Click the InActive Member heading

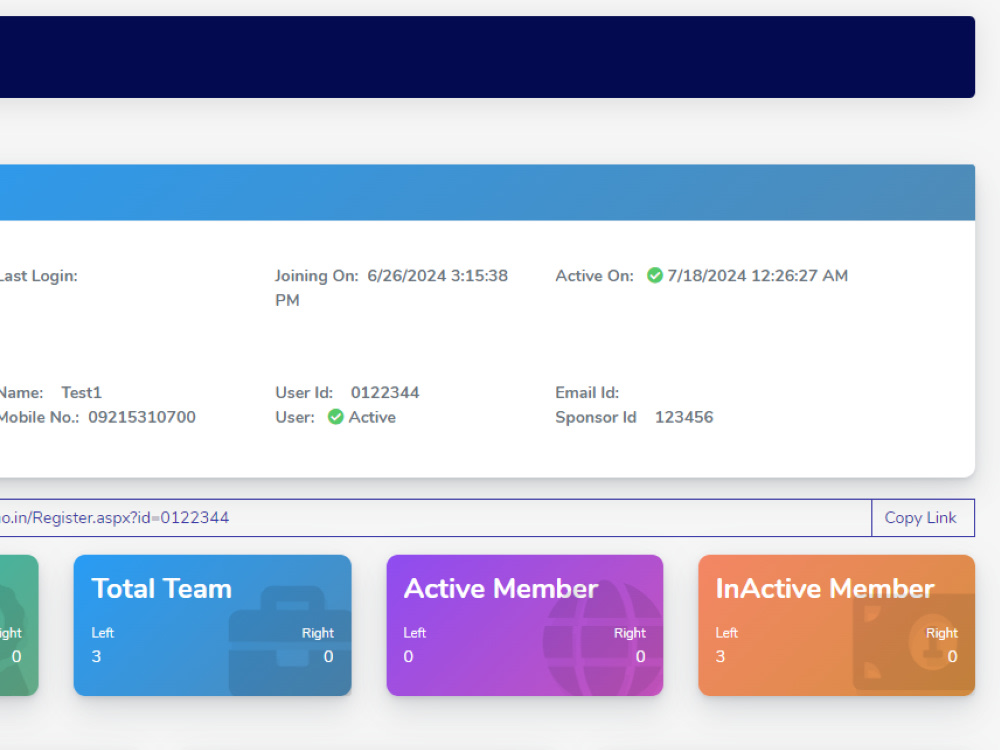point(825,589)
